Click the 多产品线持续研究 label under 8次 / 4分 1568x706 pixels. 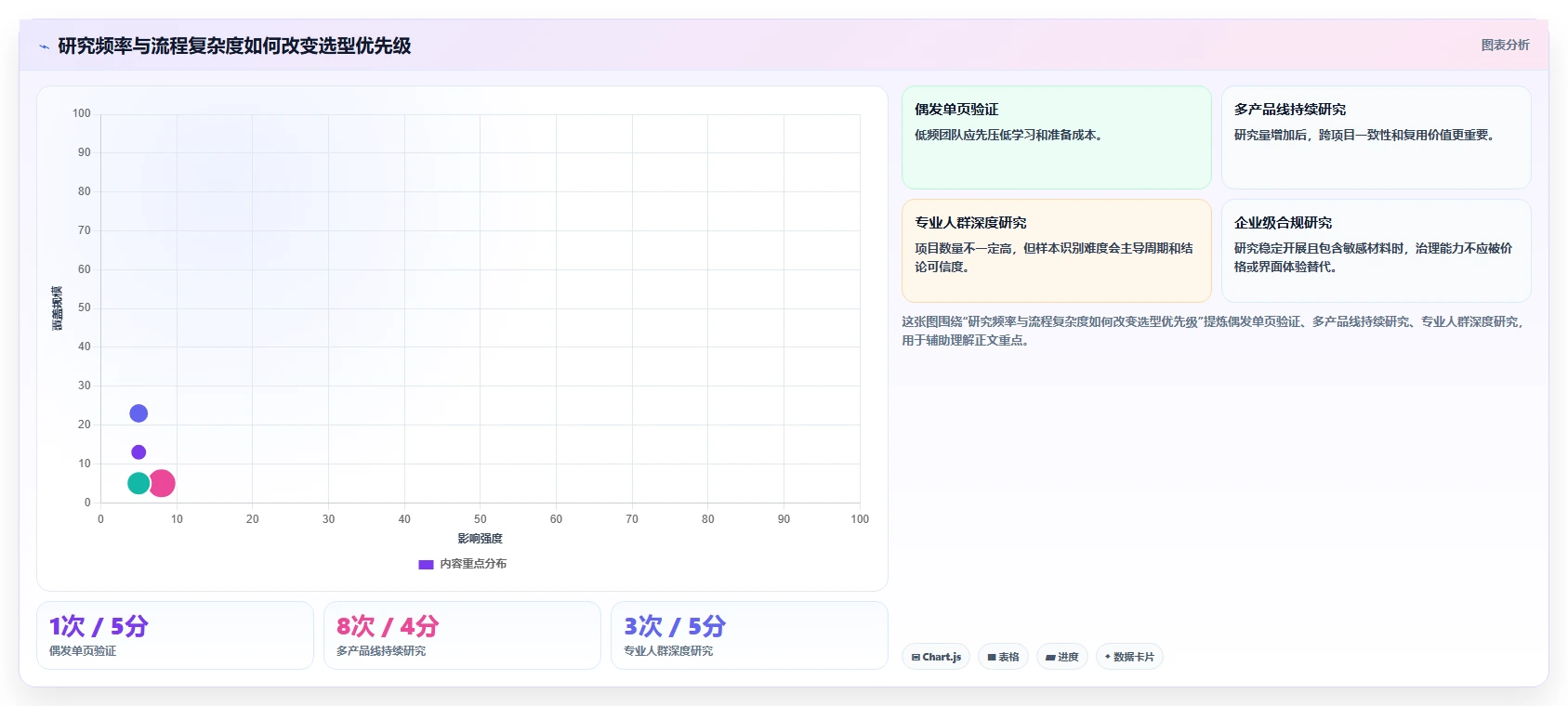point(381,651)
